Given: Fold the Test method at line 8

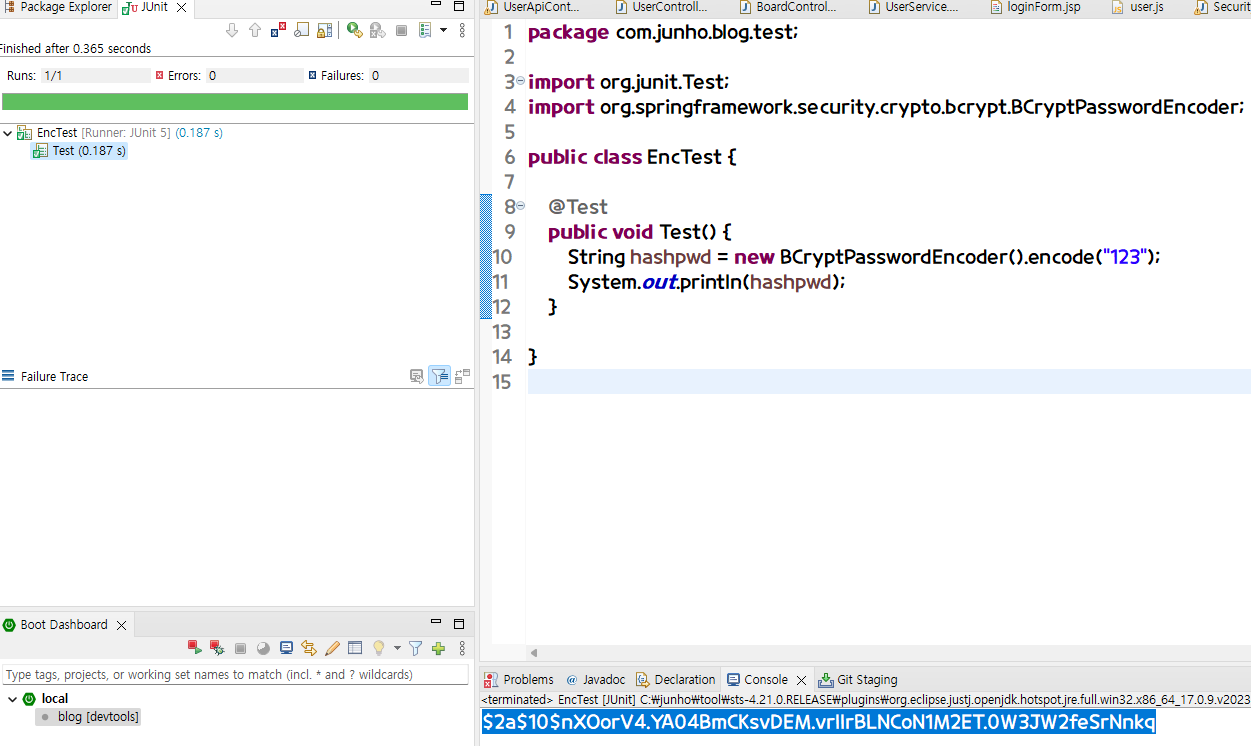Looking at the screenshot, I should coord(520,206).
